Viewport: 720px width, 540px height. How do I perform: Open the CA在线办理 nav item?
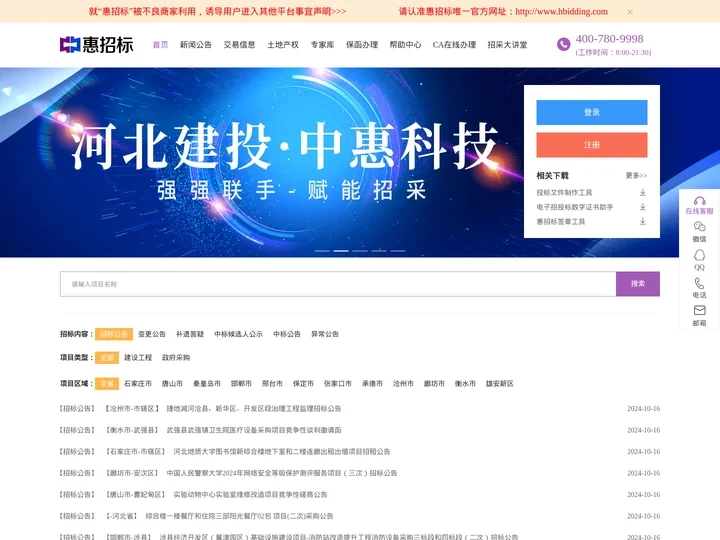(x=454, y=45)
